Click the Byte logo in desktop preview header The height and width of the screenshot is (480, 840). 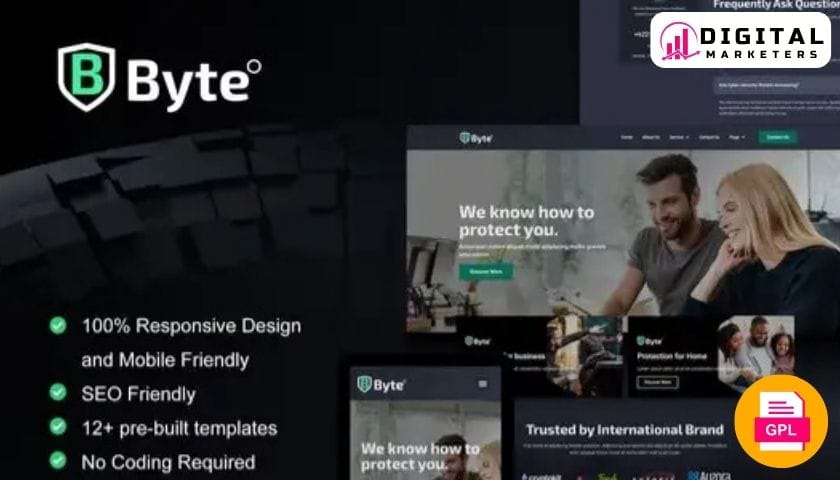tap(476, 138)
